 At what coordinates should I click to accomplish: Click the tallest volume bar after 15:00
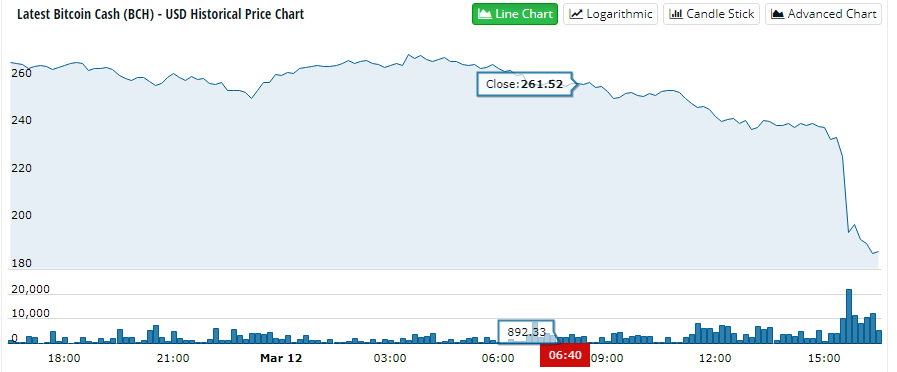(x=849, y=316)
